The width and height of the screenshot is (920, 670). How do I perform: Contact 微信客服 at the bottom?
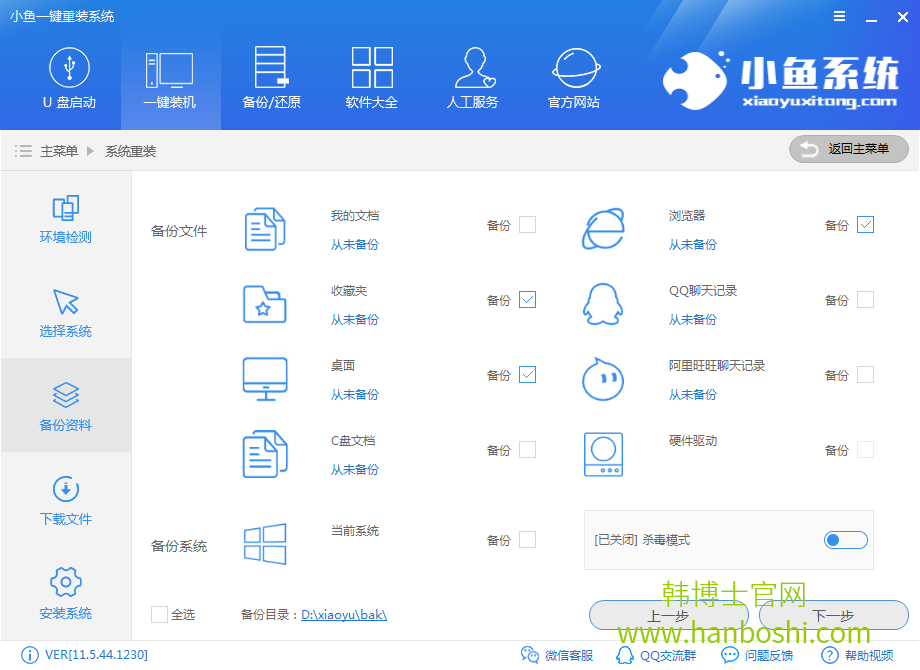[557, 655]
